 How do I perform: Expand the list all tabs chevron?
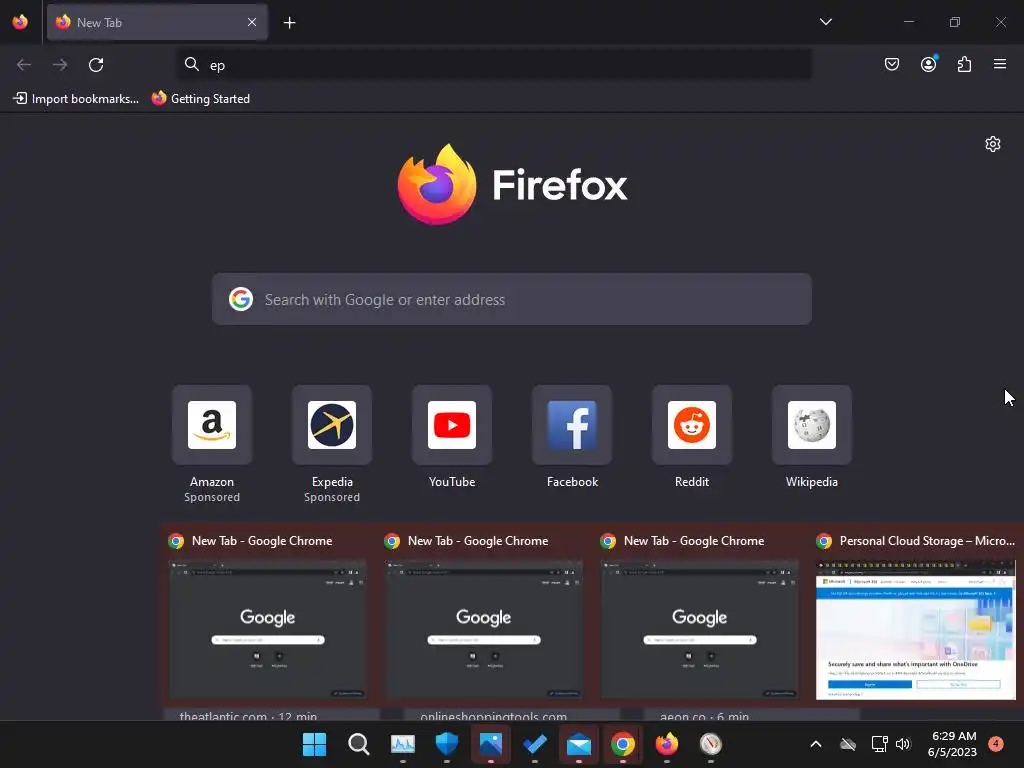(825, 22)
